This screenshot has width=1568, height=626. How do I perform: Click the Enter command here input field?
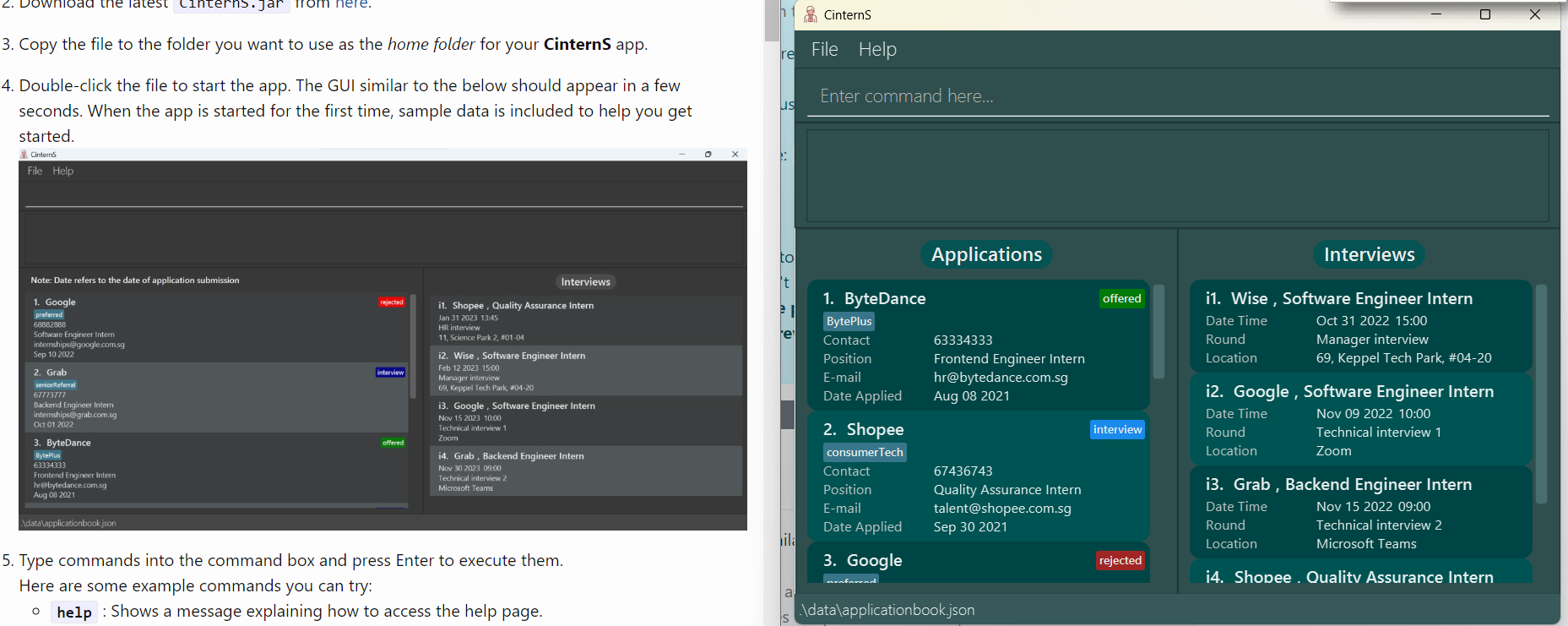pos(1178,96)
